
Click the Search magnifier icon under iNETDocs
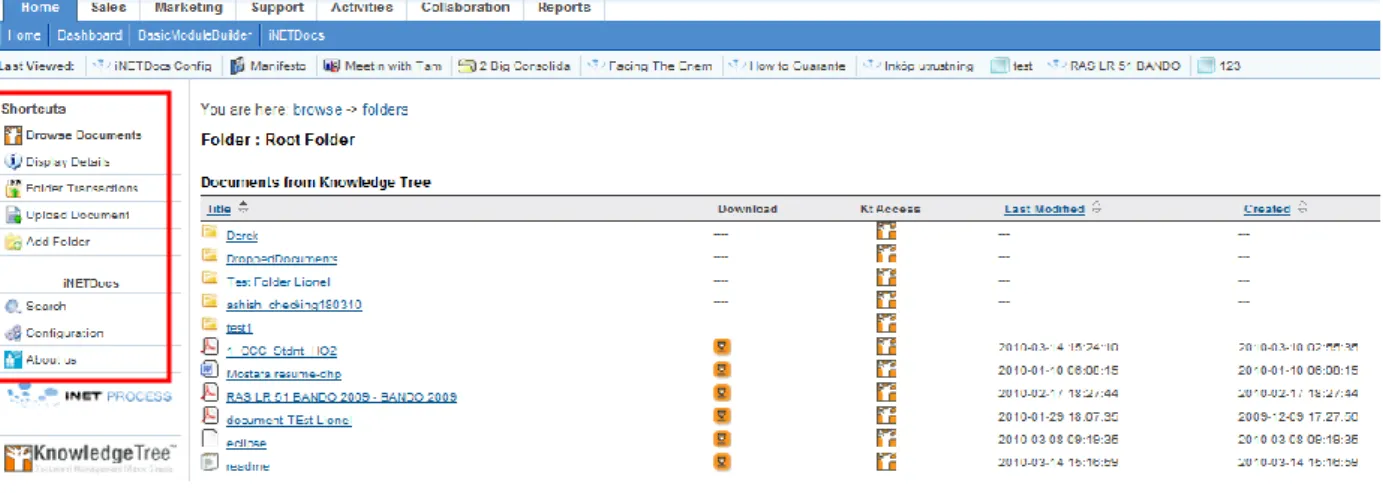(x=13, y=307)
